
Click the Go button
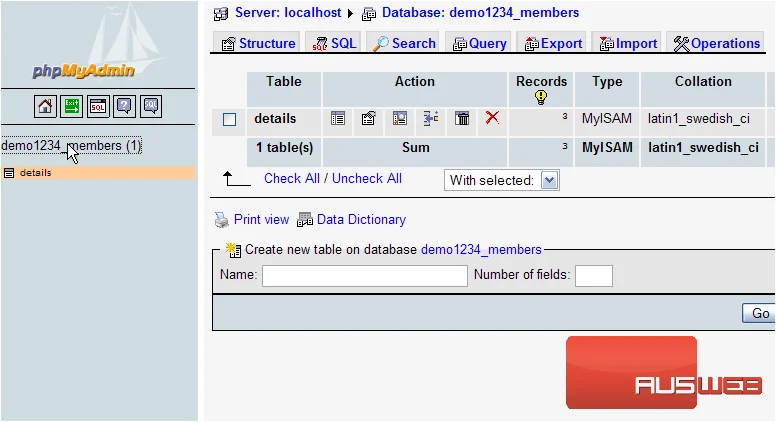pyautogui.click(x=760, y=313)
